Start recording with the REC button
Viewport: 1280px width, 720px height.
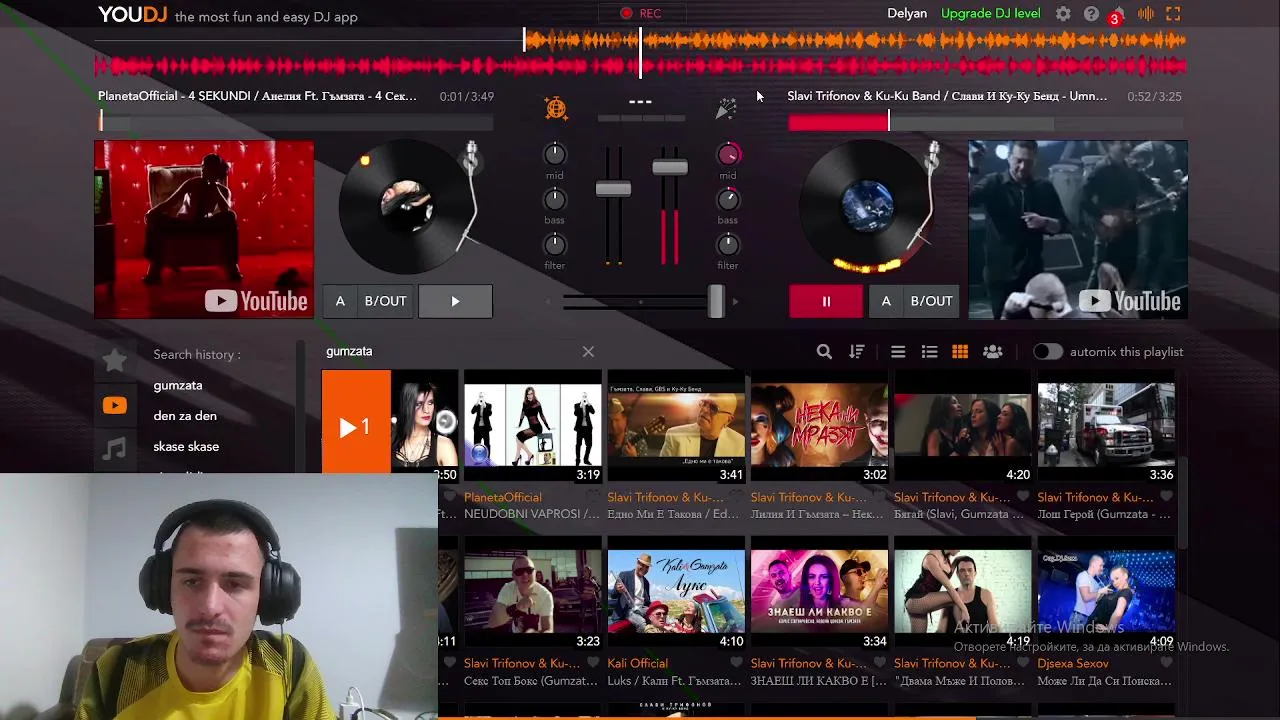pos(641,13)
